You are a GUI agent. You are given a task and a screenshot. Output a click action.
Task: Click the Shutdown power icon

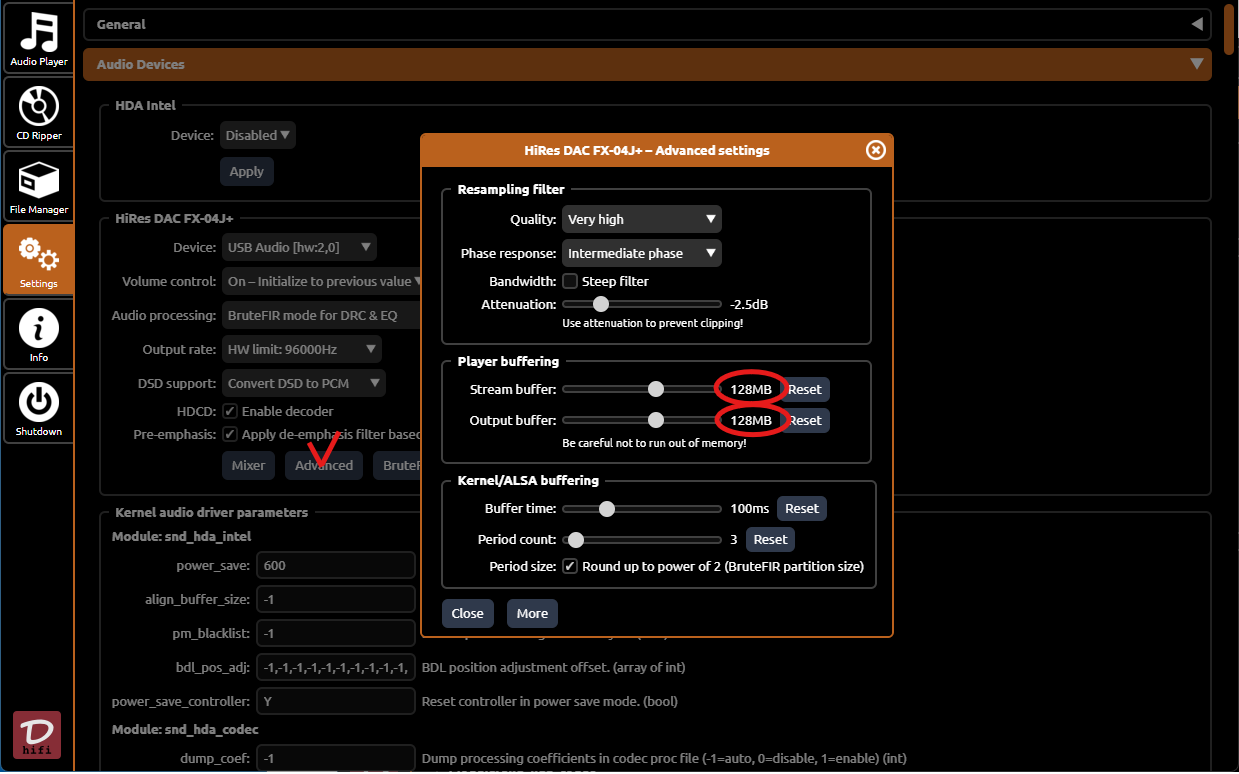coord(38,408)
